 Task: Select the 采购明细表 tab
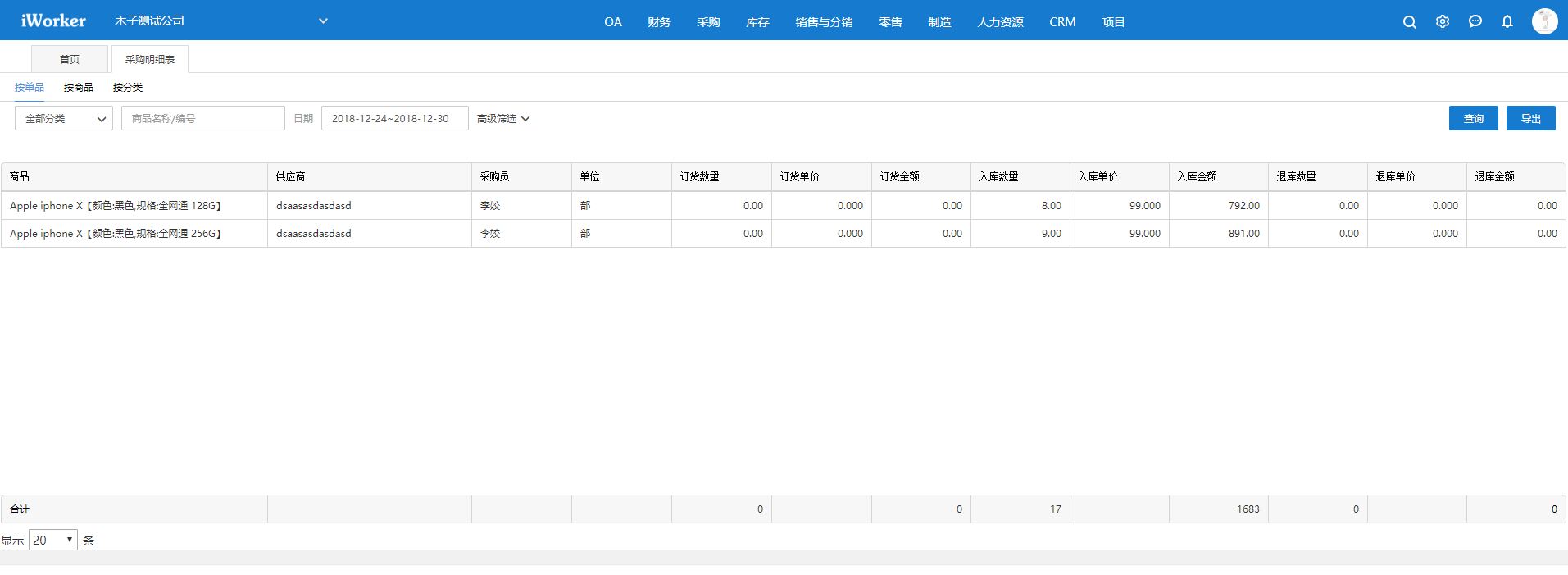click(150, 59)
